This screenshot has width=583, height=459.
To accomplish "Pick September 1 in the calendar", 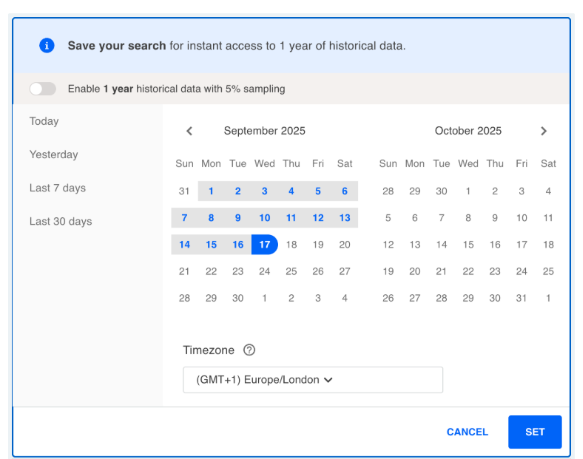I will pos(211,191).
